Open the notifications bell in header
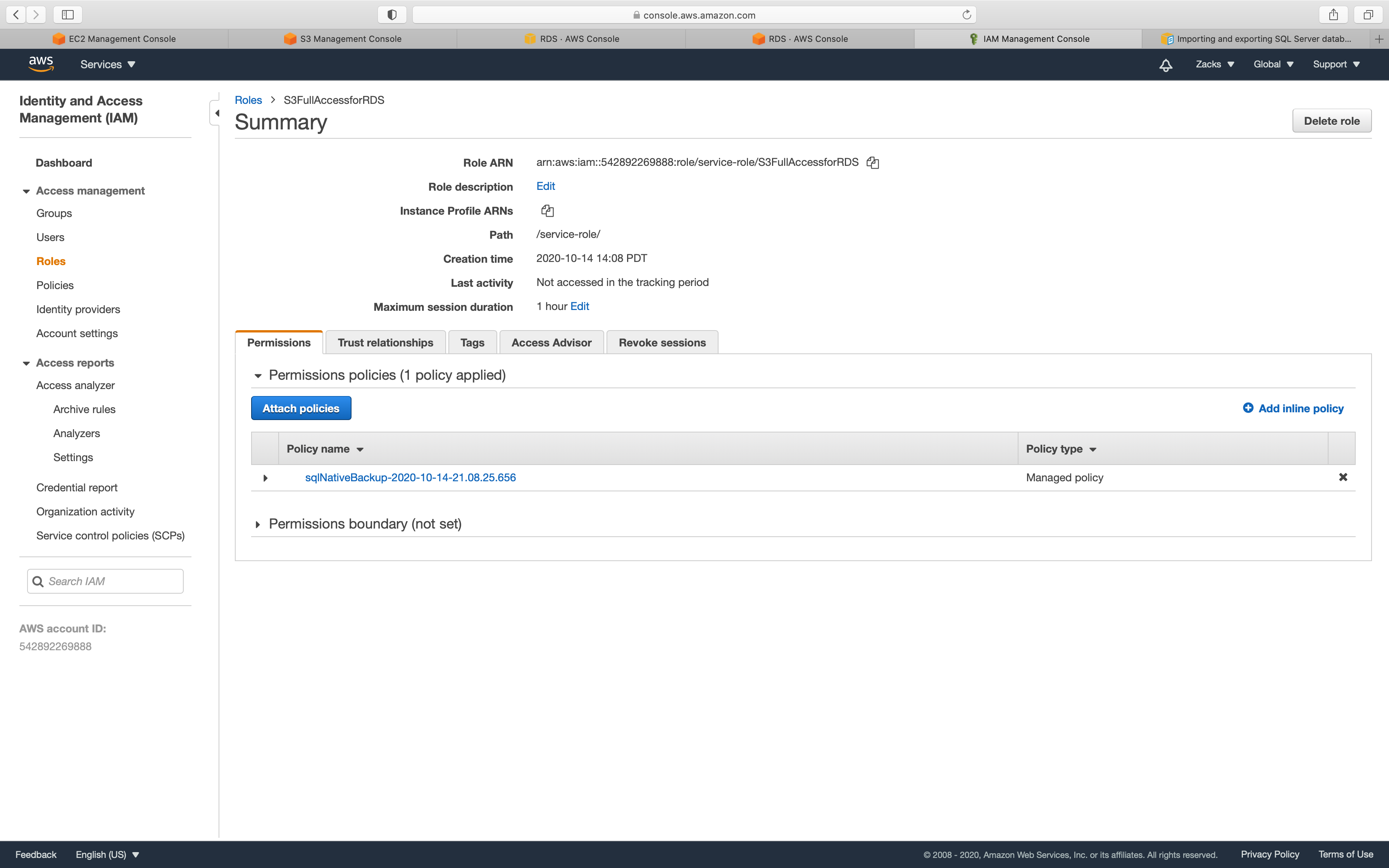 (x=1165, y=65)
